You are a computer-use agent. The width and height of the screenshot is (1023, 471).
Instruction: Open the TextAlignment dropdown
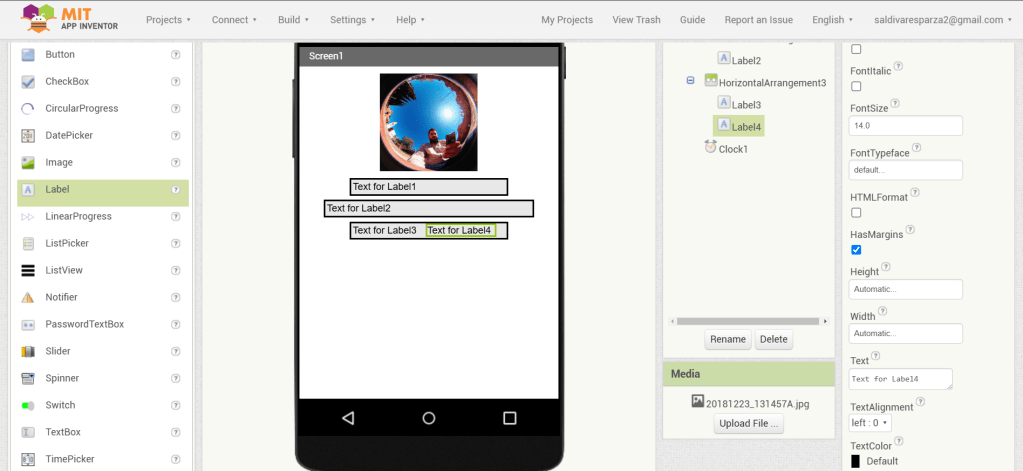pos(870,423)
